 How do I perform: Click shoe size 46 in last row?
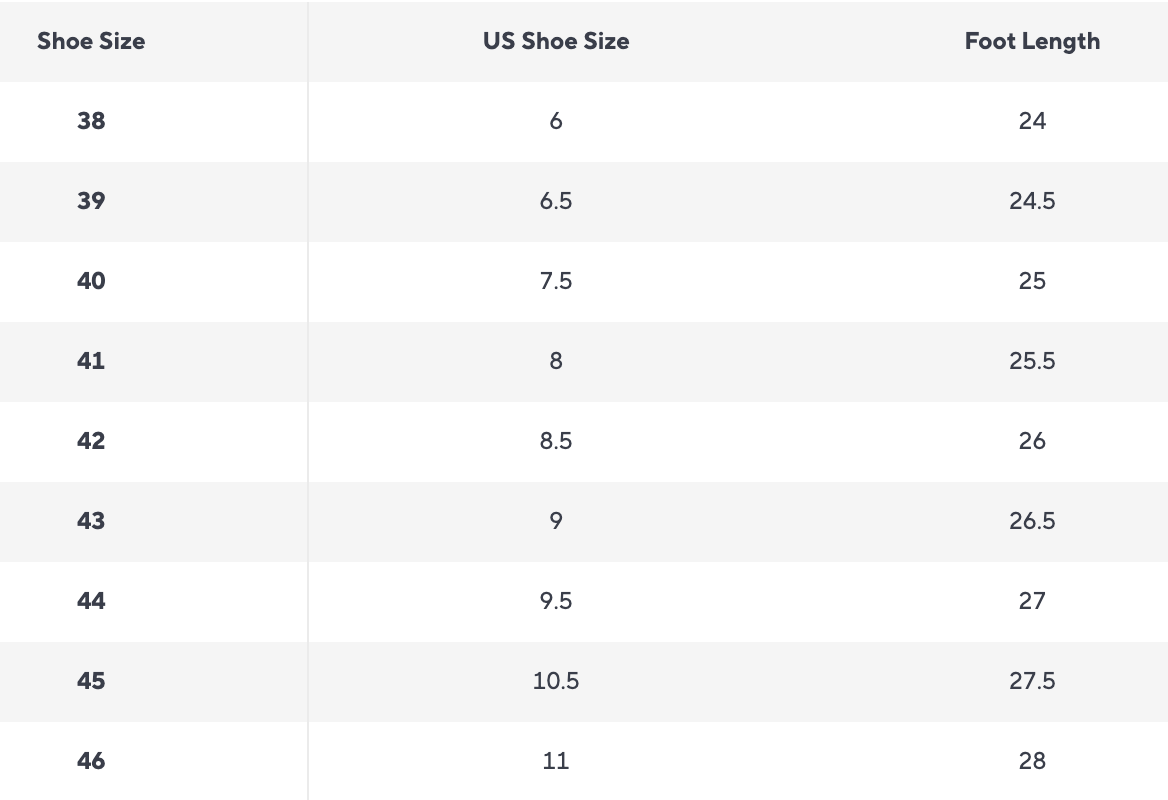pyautogui.click(x=91, y=761)
